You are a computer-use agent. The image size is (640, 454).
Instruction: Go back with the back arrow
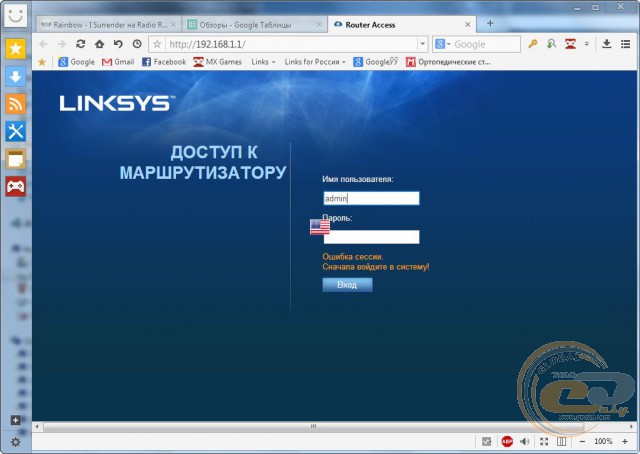click(43, 44)
